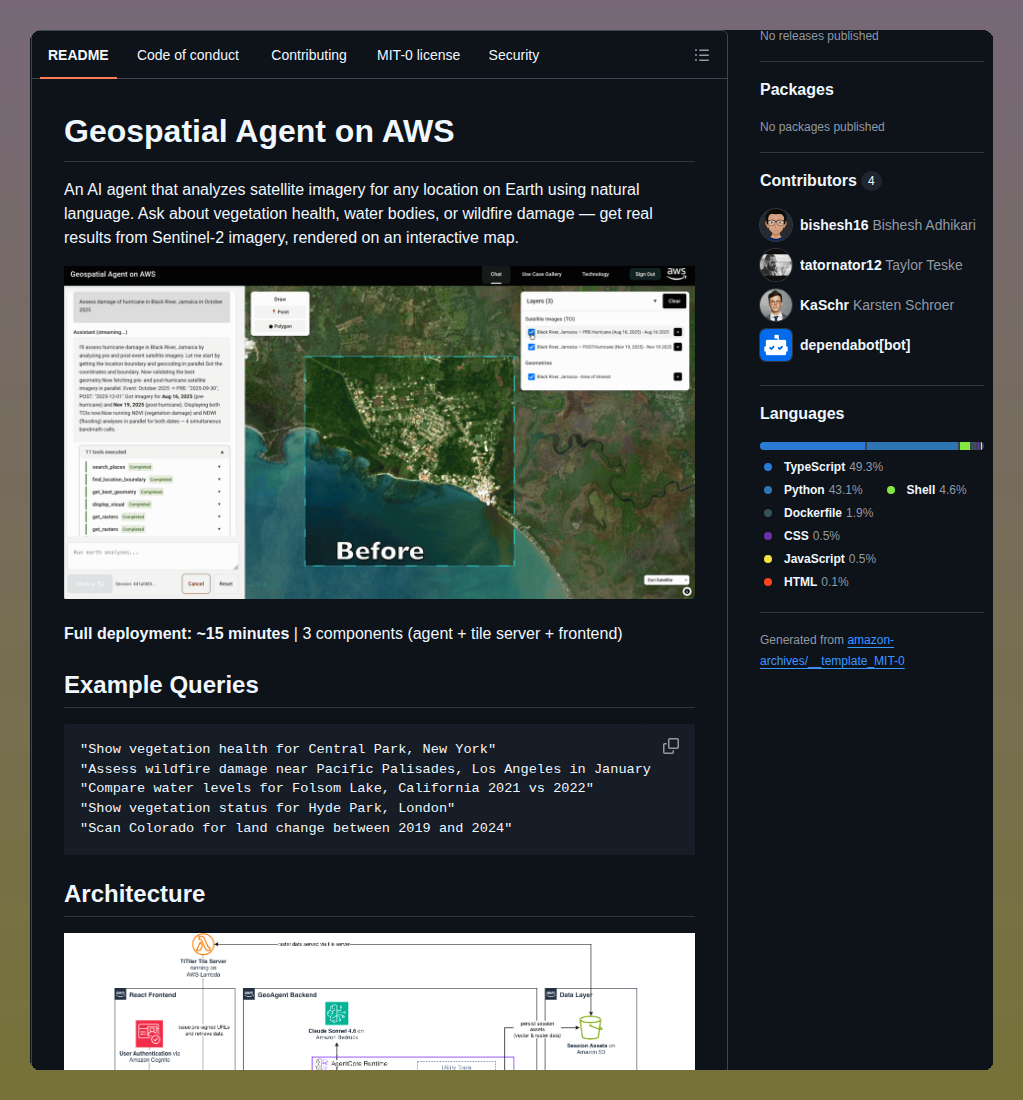Open the README outline list icon

(702, 55)
